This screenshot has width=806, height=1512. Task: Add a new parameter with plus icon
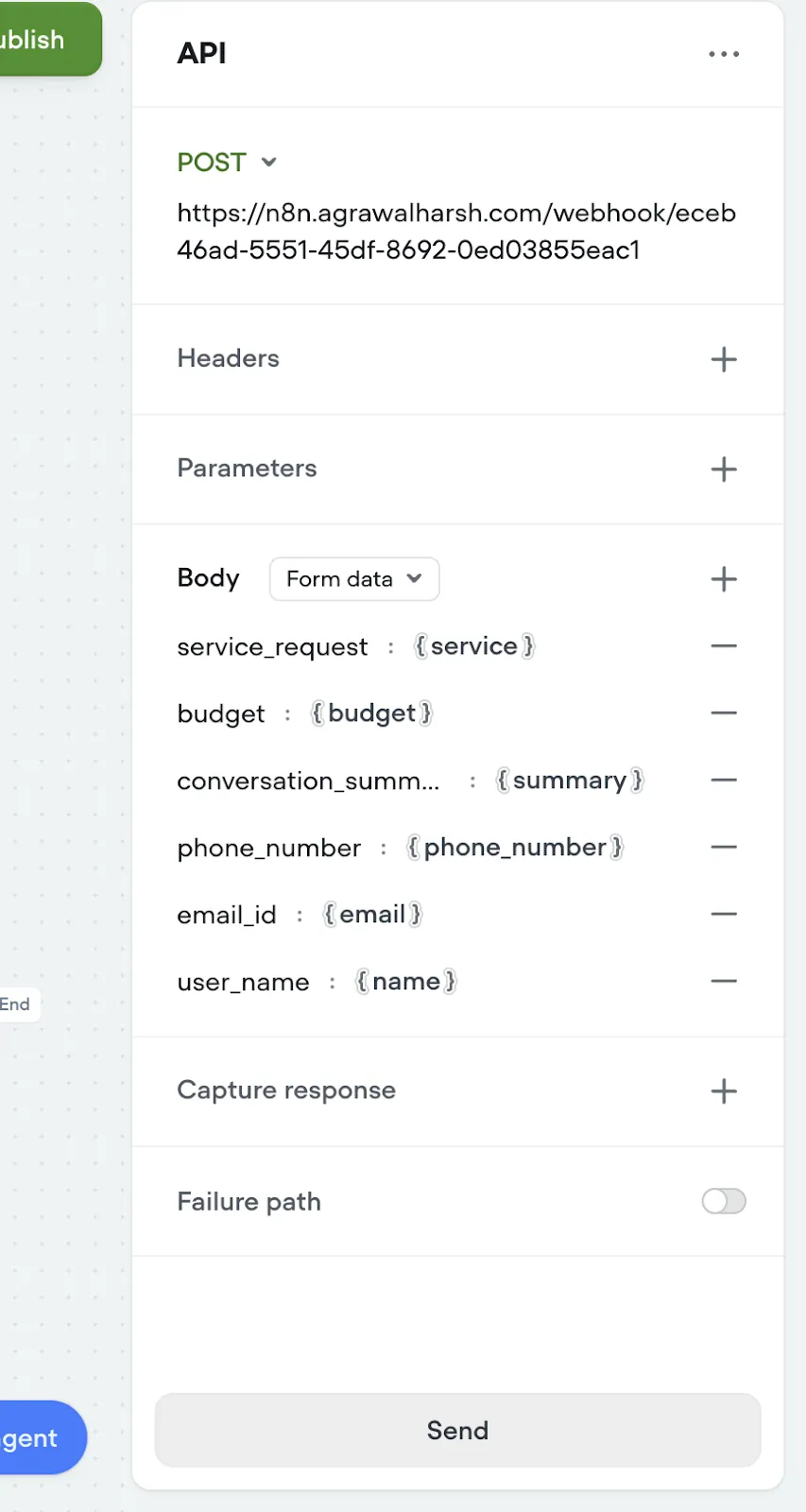click(x=724, y=469)
